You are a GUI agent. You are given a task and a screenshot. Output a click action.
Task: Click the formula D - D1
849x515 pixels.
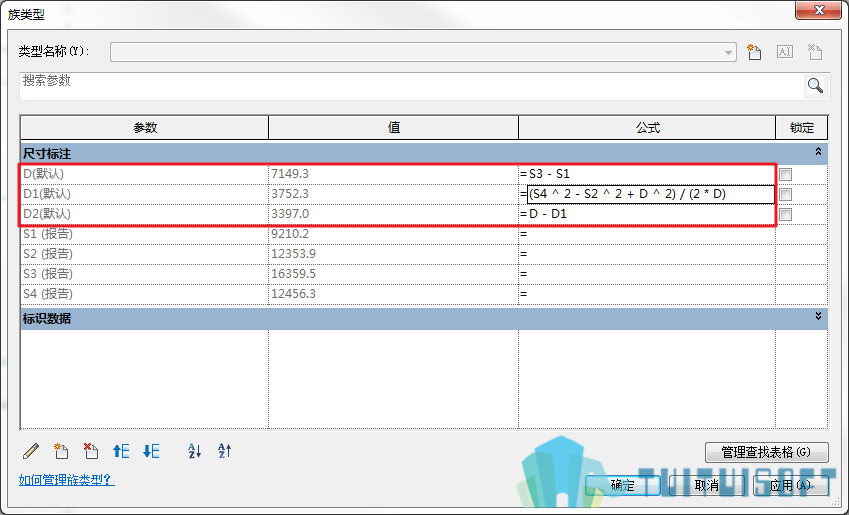547,214
